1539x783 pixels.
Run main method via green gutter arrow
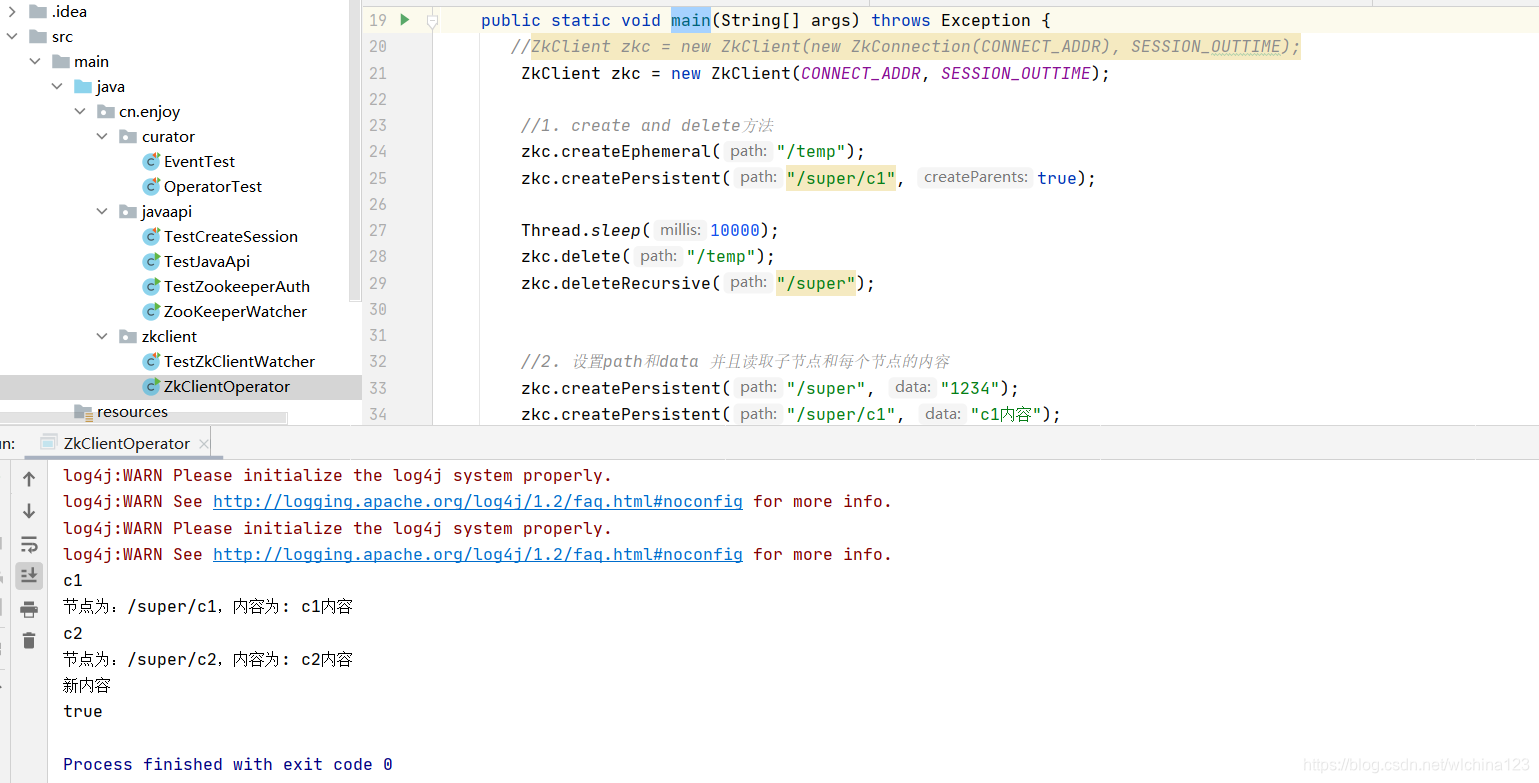[405, 20]
